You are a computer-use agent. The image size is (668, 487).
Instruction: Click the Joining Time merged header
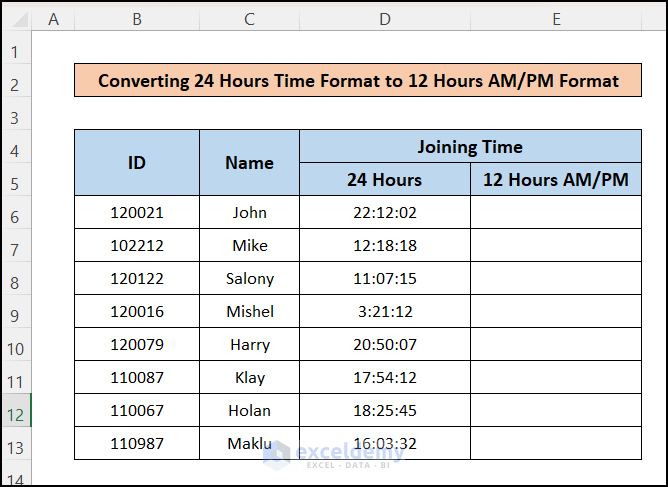[x=470, y=147]
